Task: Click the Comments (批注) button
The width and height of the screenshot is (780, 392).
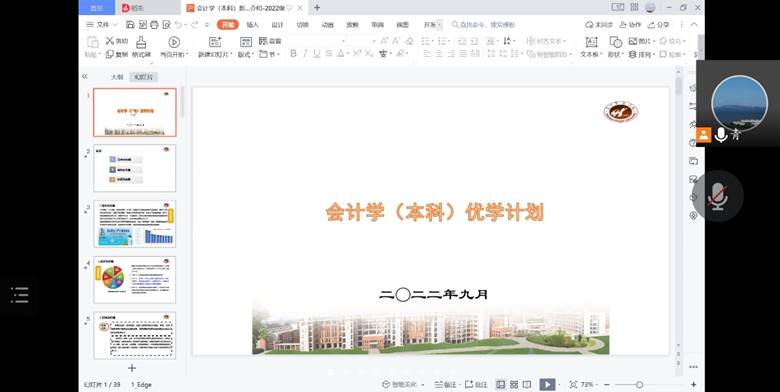Action: 476,385
